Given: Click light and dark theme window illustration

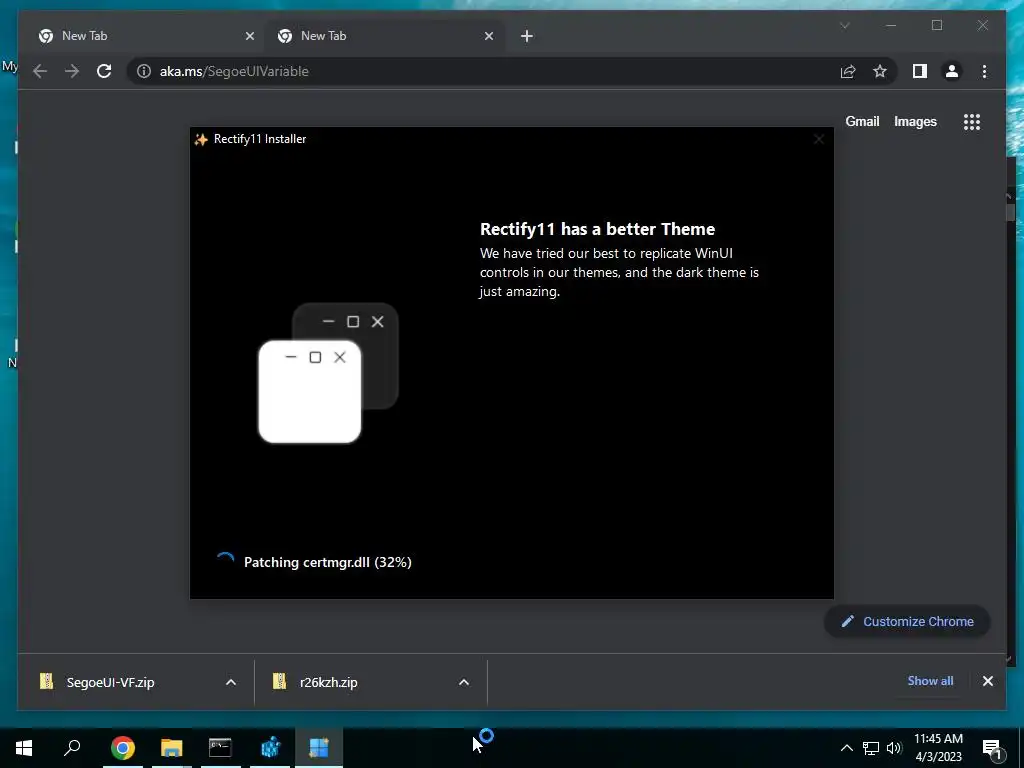Looking at the screenshot, I should pos(328,373).
